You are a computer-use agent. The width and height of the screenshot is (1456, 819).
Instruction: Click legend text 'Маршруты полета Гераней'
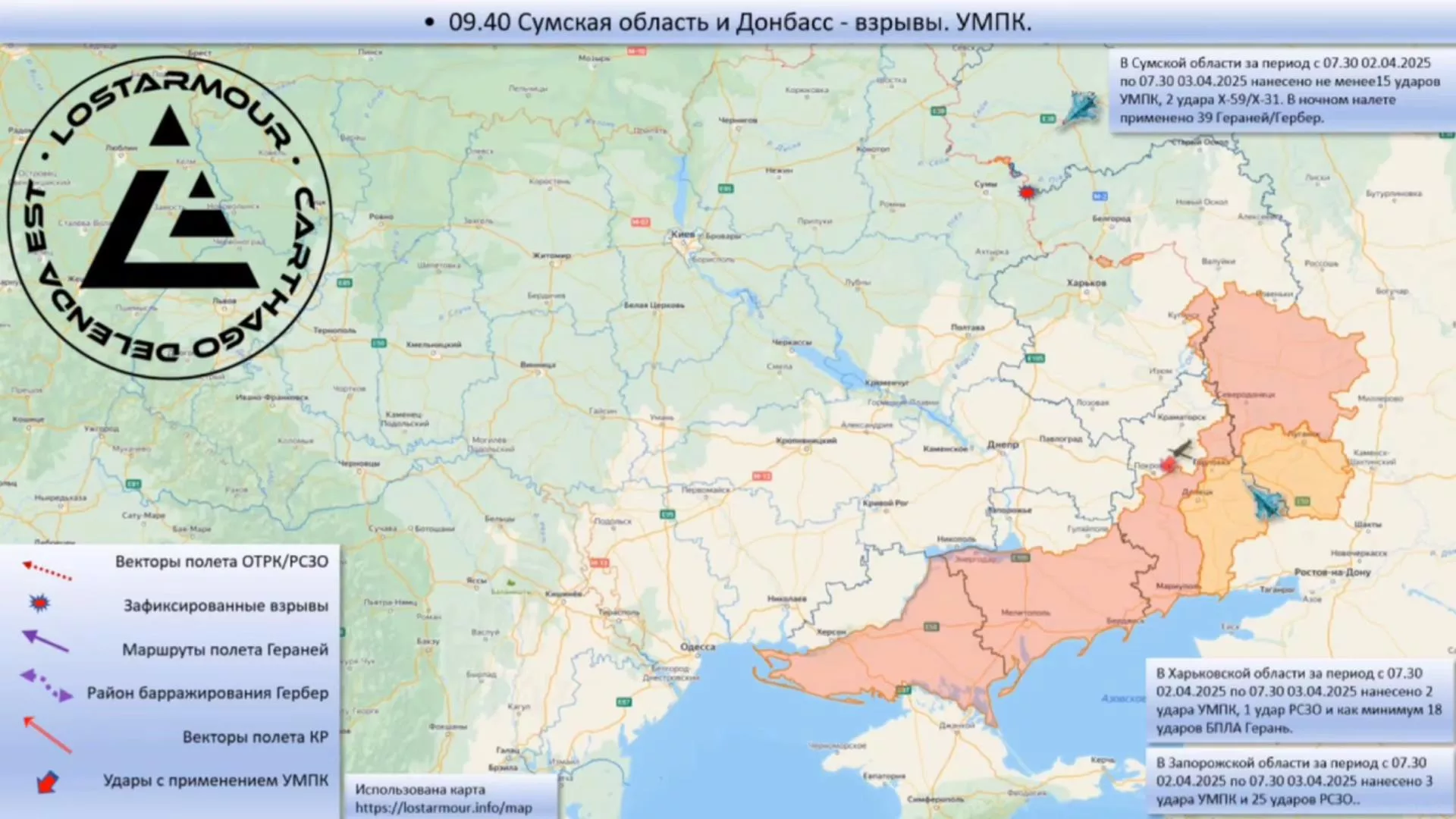click(225, 650)
